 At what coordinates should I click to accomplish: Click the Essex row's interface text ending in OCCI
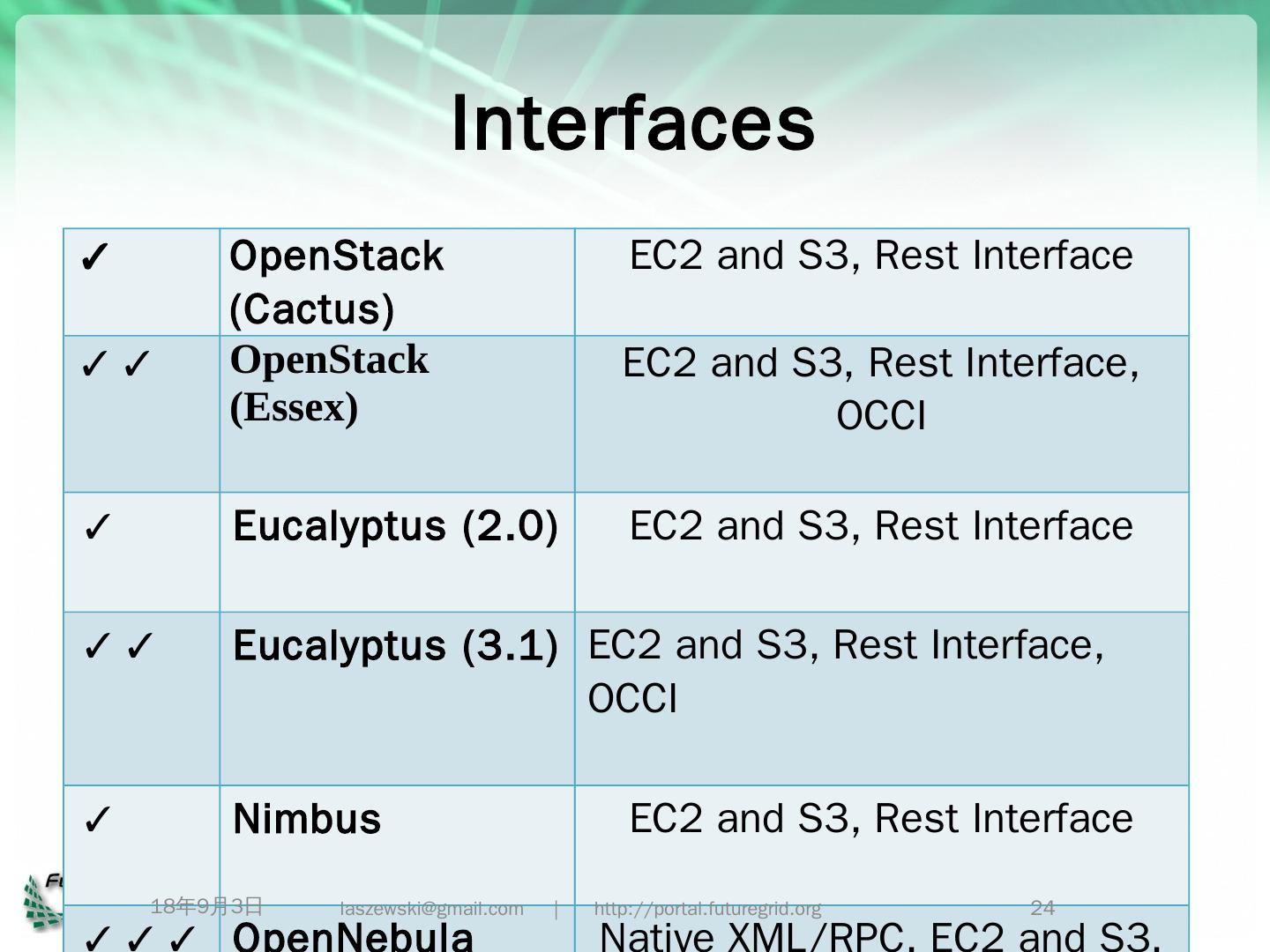tap(881, 389)
